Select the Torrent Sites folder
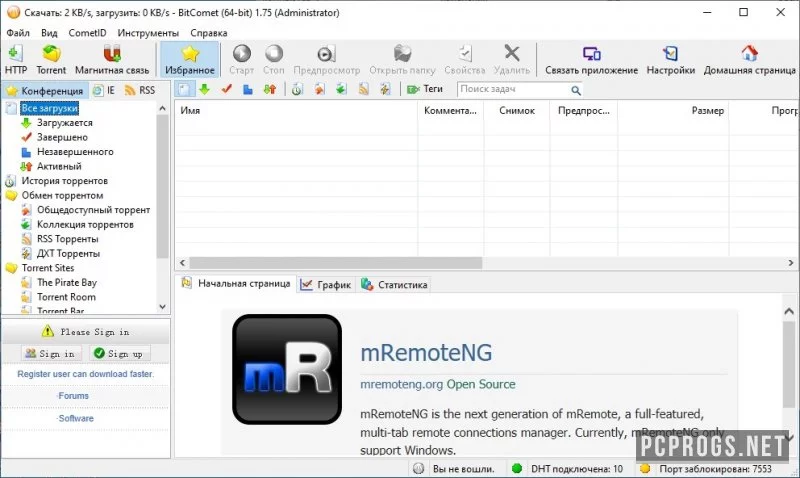 point(47,268)
